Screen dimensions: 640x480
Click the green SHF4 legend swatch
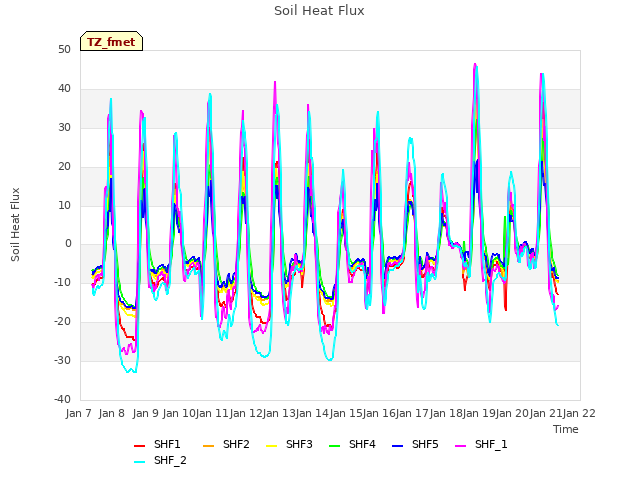coord(335,446)
